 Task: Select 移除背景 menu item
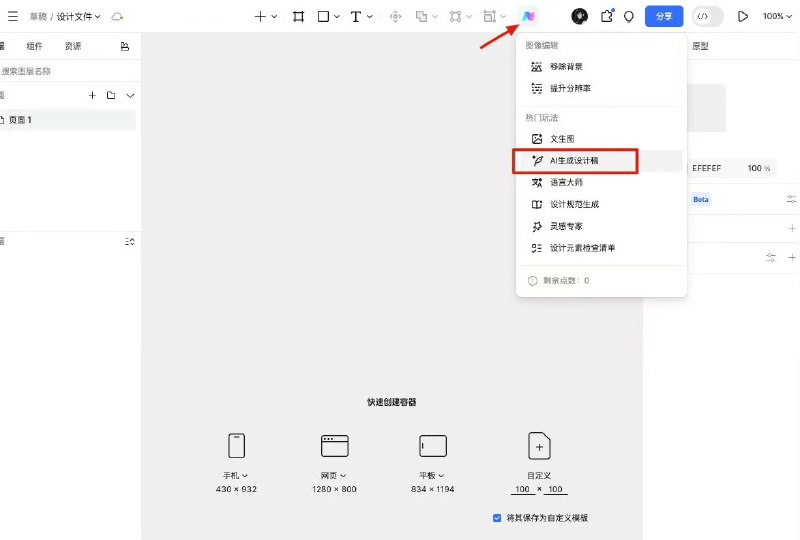(x=601, y=66)
